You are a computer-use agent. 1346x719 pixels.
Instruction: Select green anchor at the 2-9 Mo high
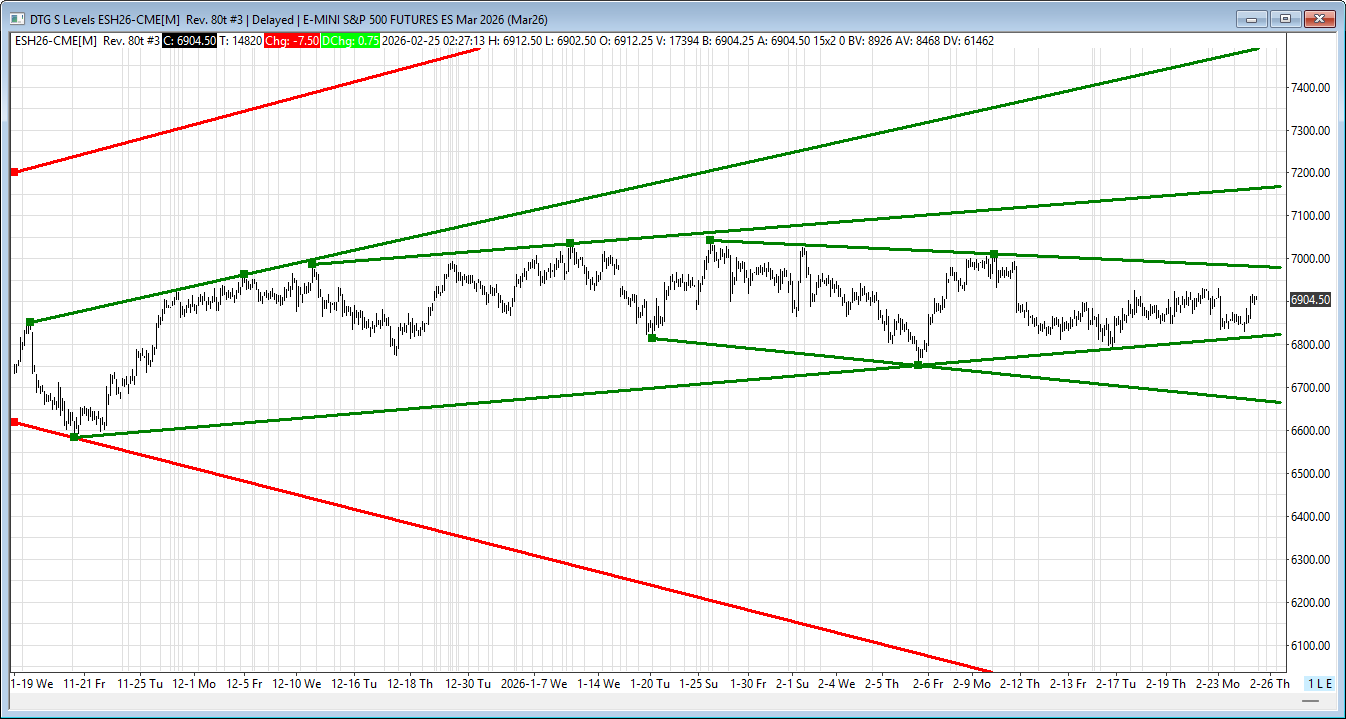click(994, 254)
